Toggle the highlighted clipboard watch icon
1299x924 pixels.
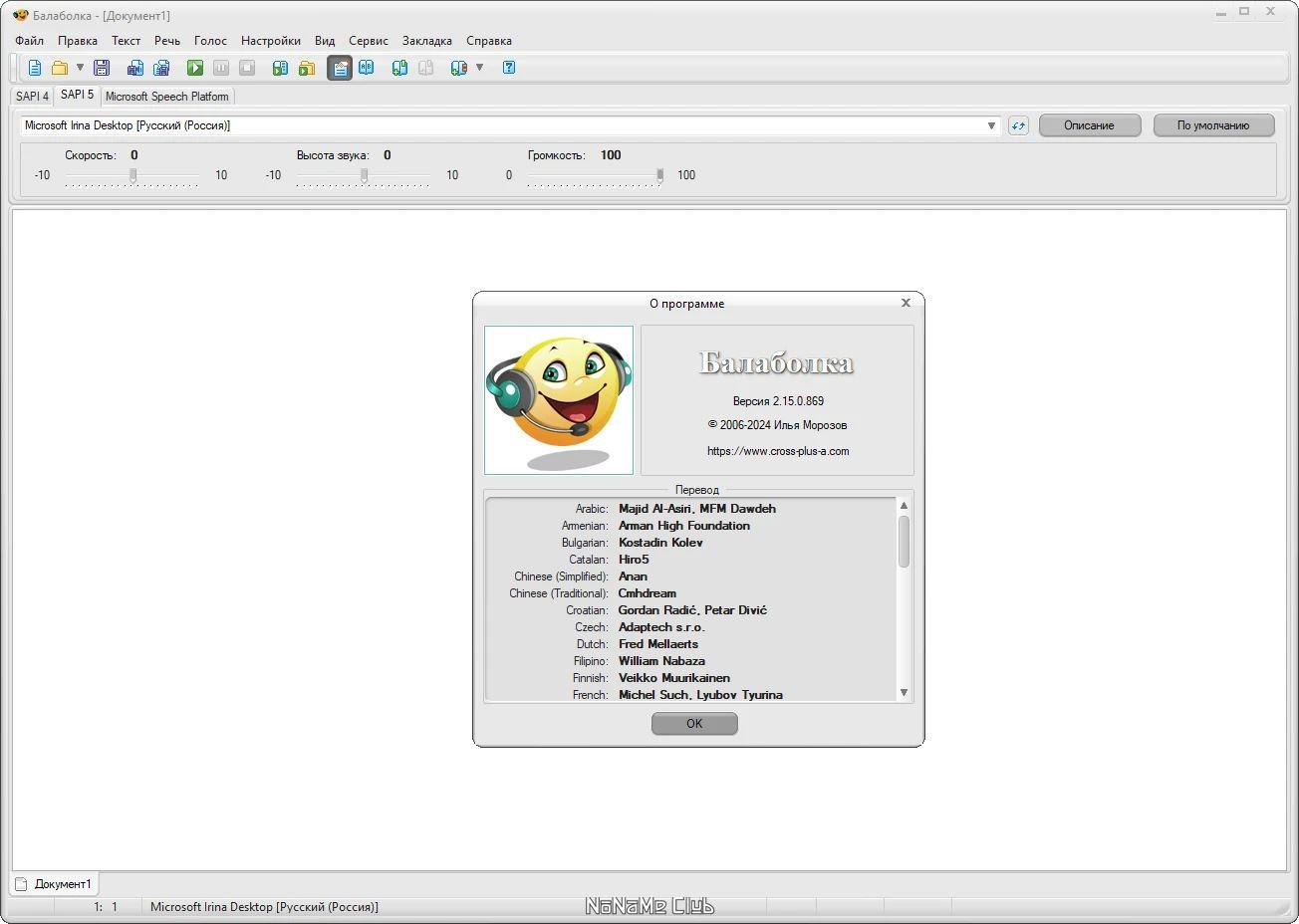[x=340, y=68]
